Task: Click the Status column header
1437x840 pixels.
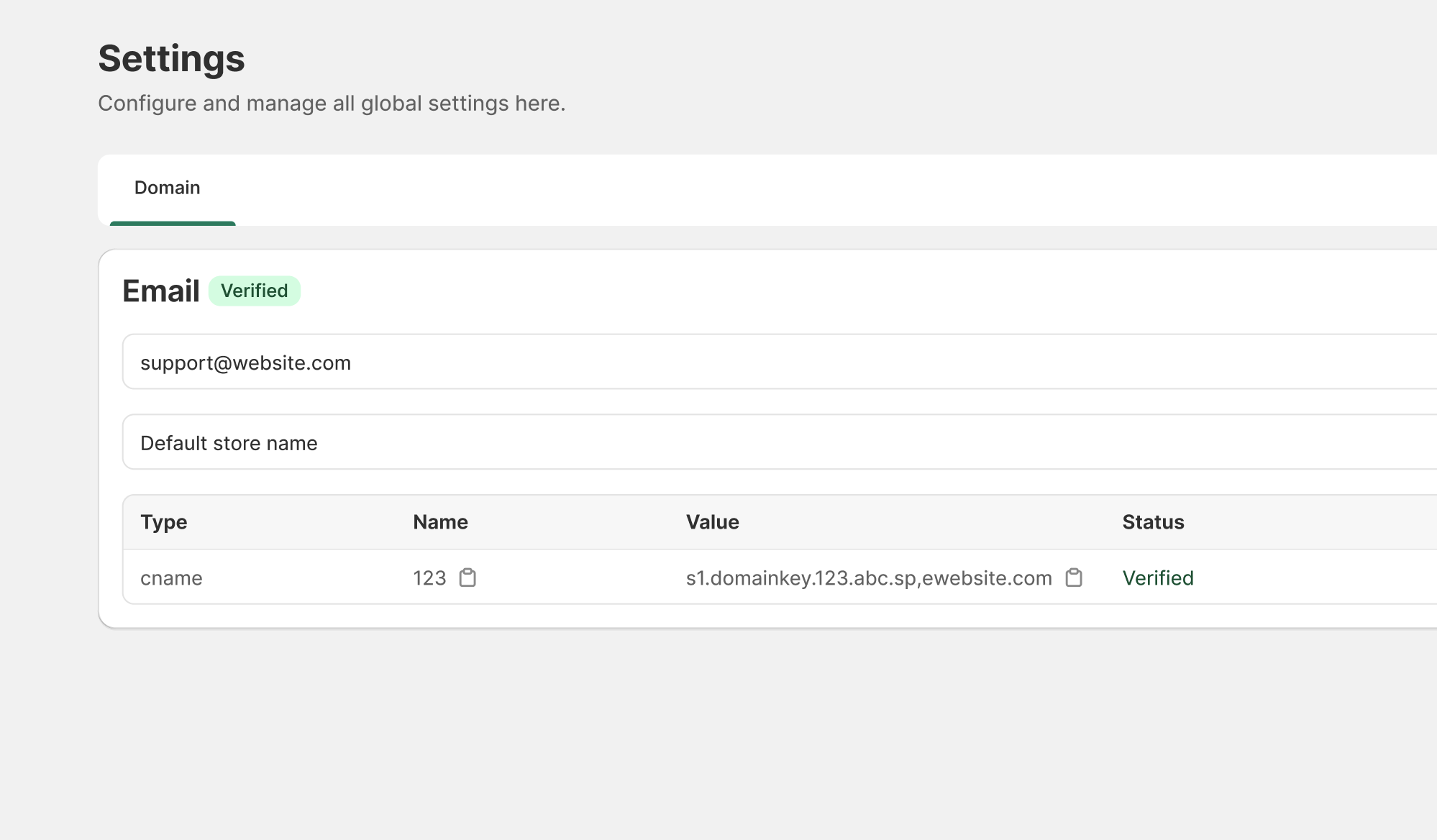Action: tap(1153, 522)
